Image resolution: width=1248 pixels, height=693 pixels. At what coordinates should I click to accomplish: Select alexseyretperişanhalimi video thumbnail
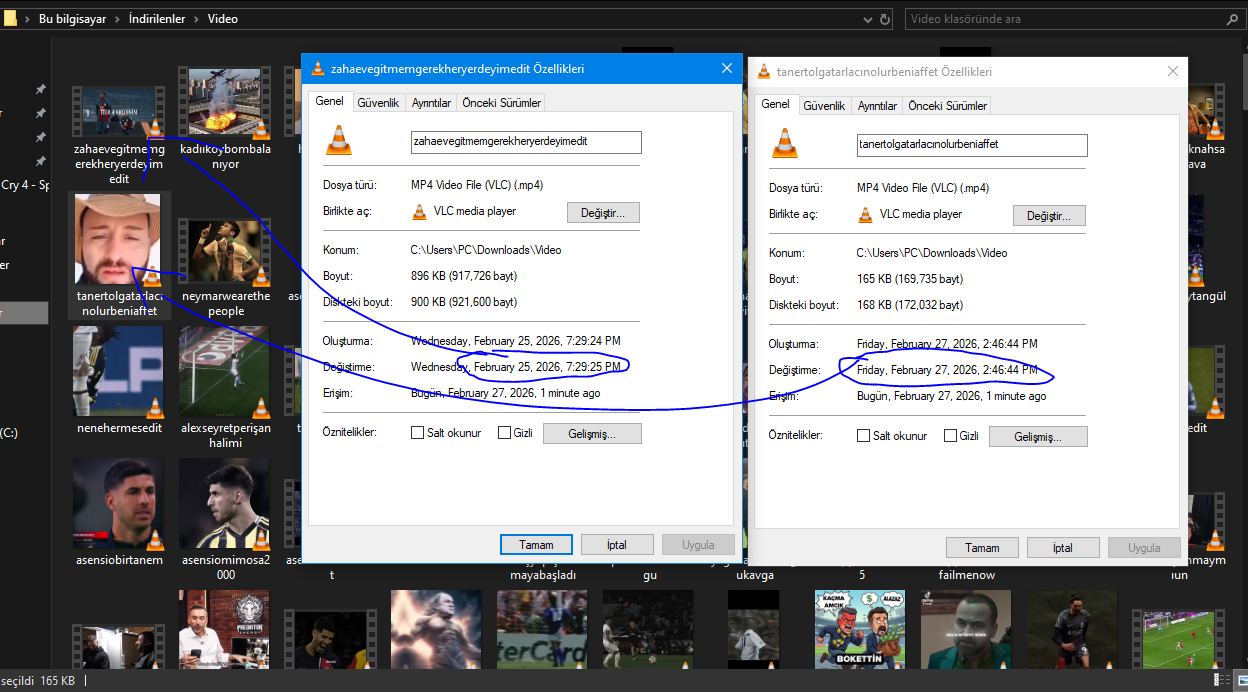click(x=225, y=372)
